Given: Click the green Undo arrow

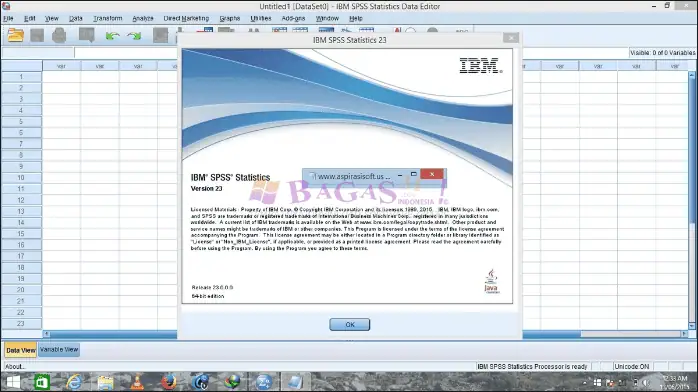Looking at the screenshot, I should (112, 36).
